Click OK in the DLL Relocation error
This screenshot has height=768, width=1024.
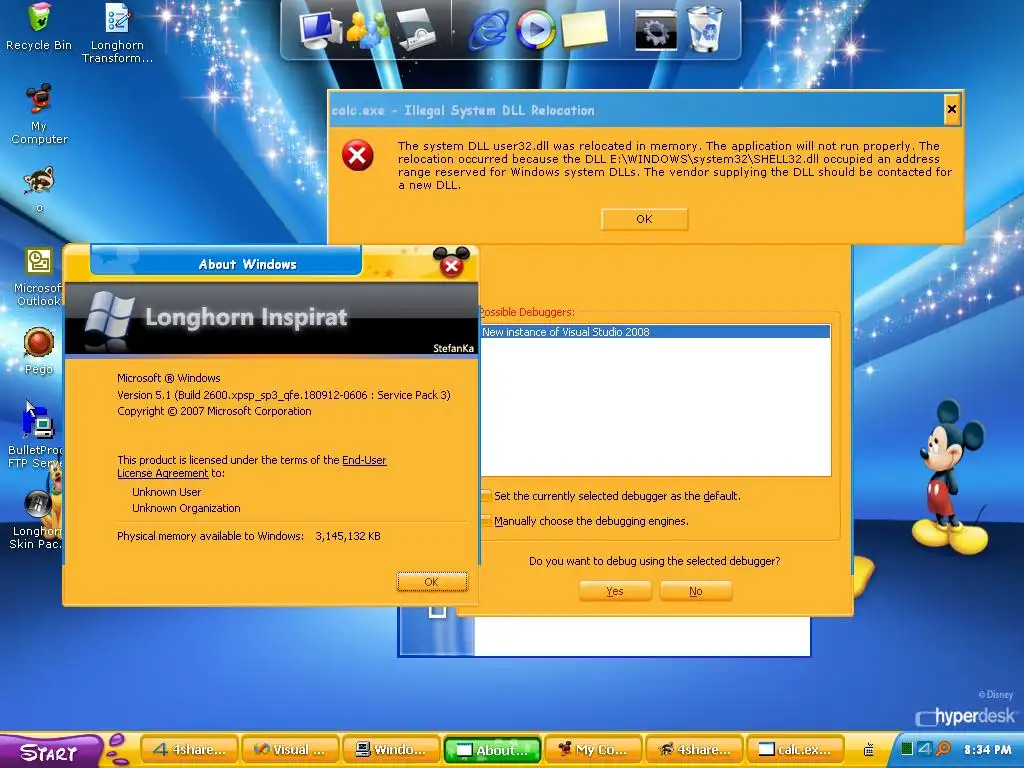644,219
